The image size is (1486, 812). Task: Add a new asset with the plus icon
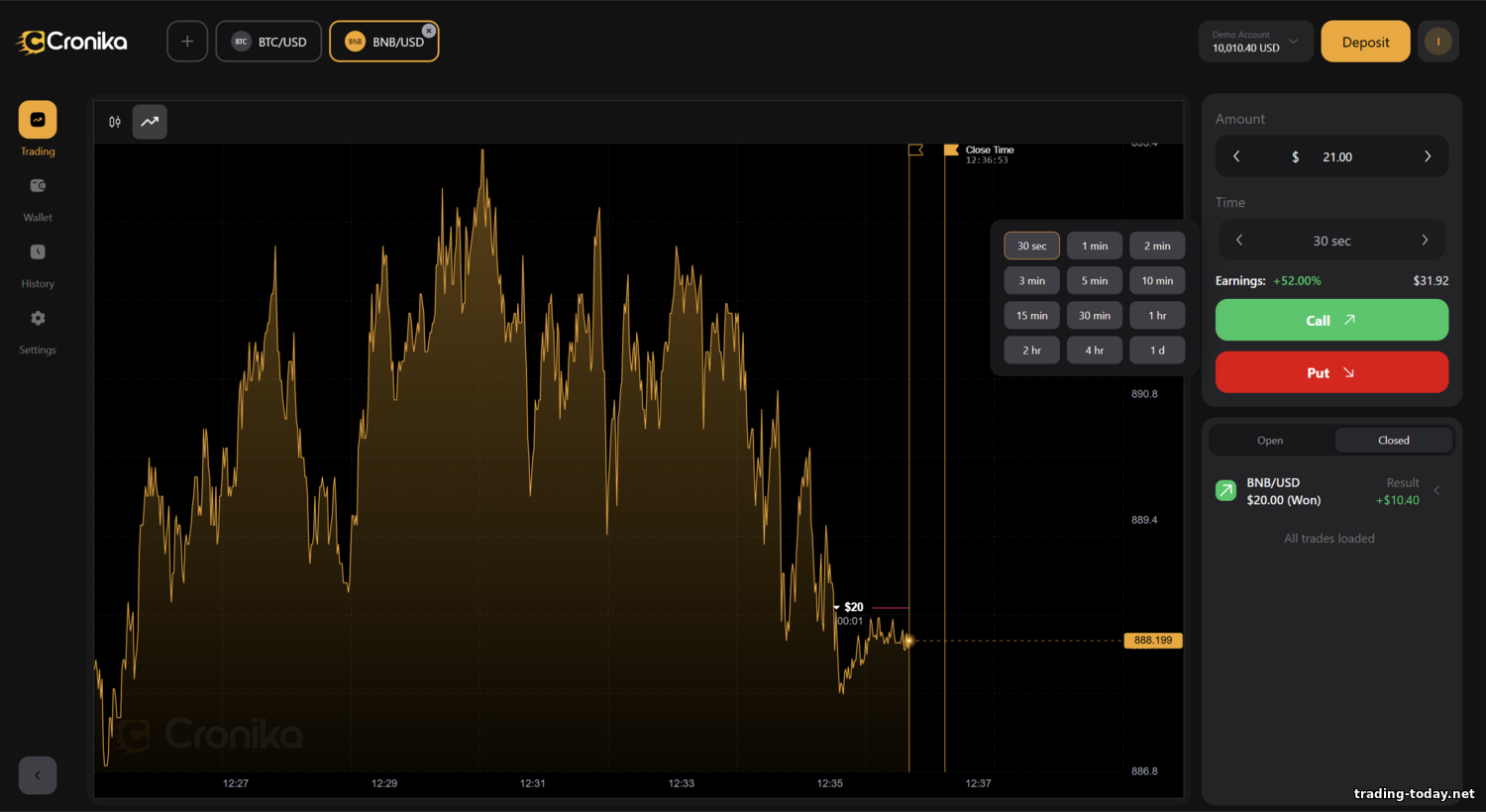coord(186,41)
